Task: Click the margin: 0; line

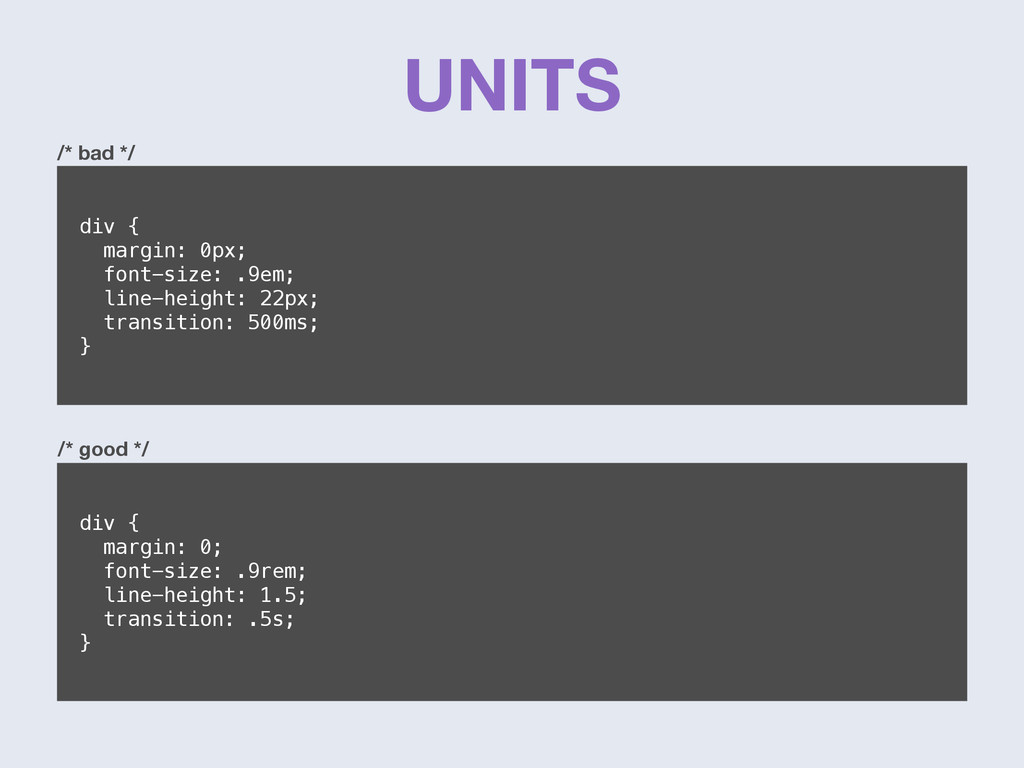Action: [x=163, y=547]
